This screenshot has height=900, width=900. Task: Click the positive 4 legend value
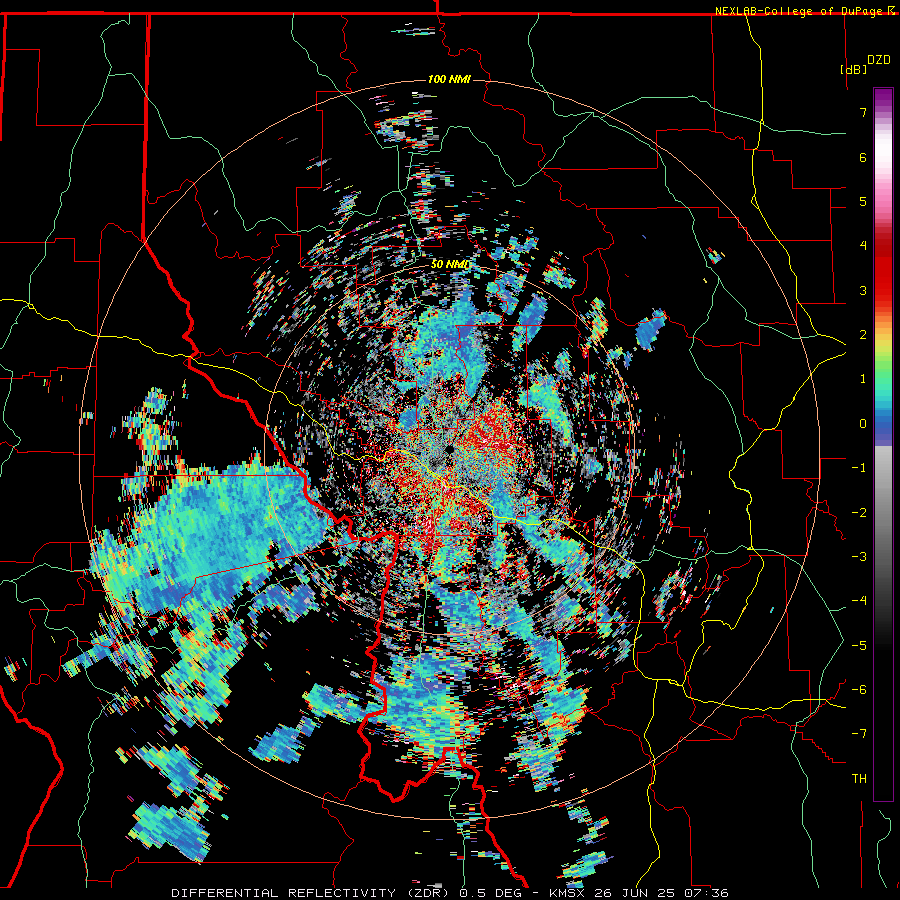[863, 246]
